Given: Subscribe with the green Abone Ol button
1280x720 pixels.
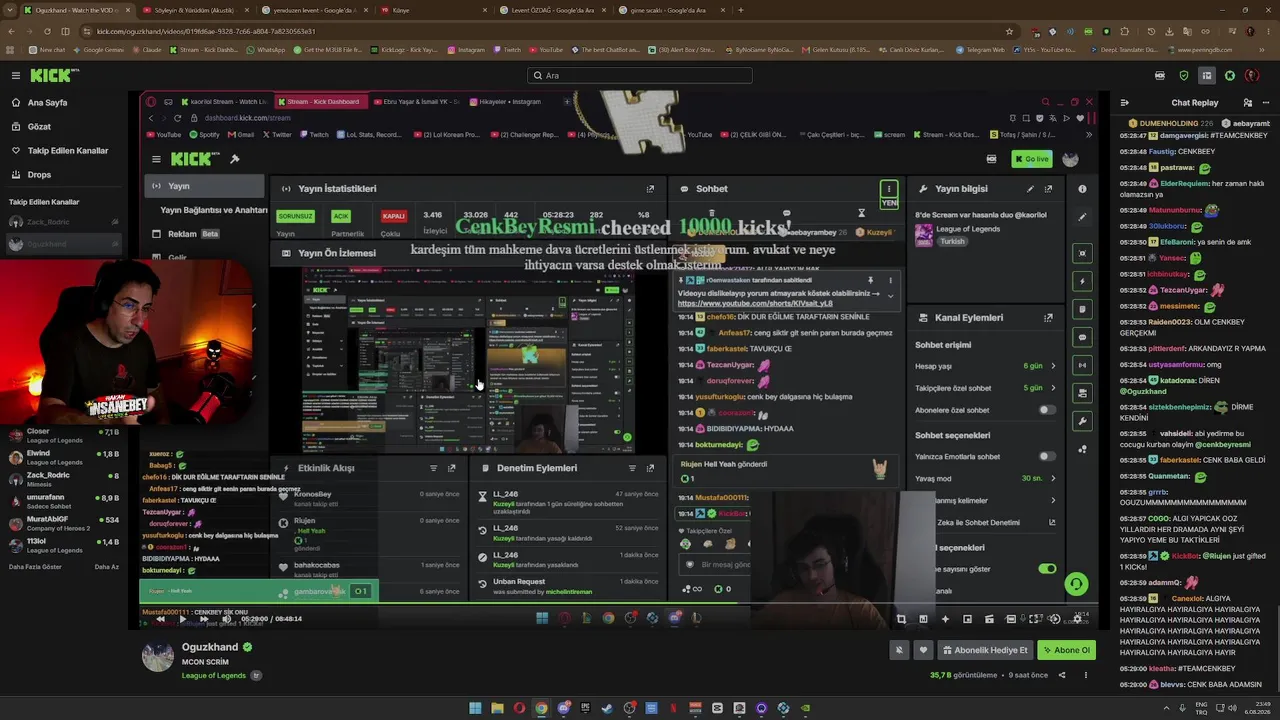Looking at the screenshot, I should [x=1066, y=650].
